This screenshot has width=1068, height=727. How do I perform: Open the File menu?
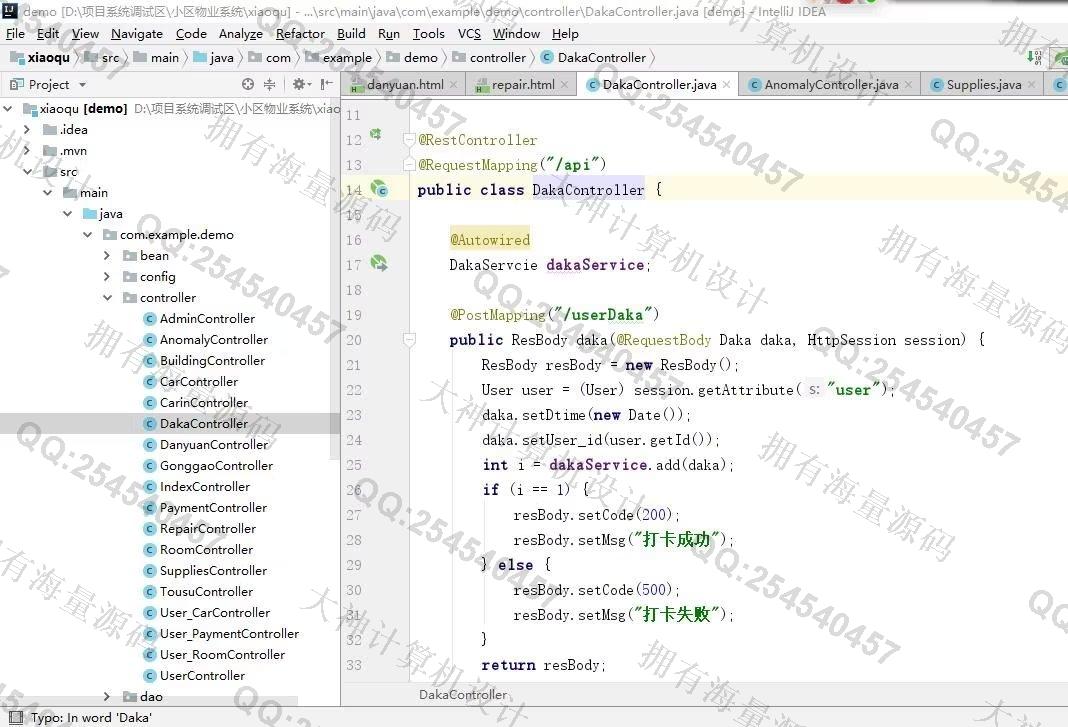(15, 33)
